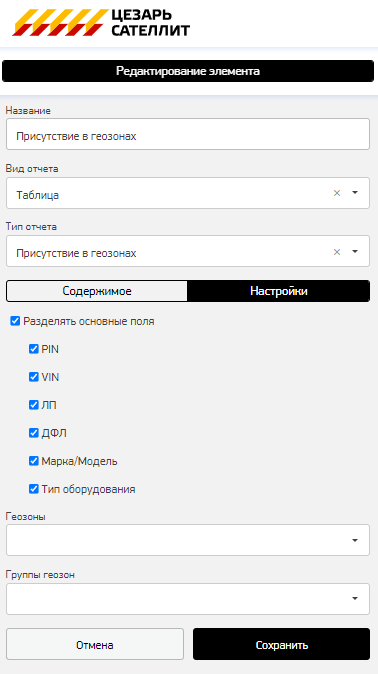Uncheck Тип оборудования checkbox
The width and height of the screenshot is (378, 674).
(34, 489)
